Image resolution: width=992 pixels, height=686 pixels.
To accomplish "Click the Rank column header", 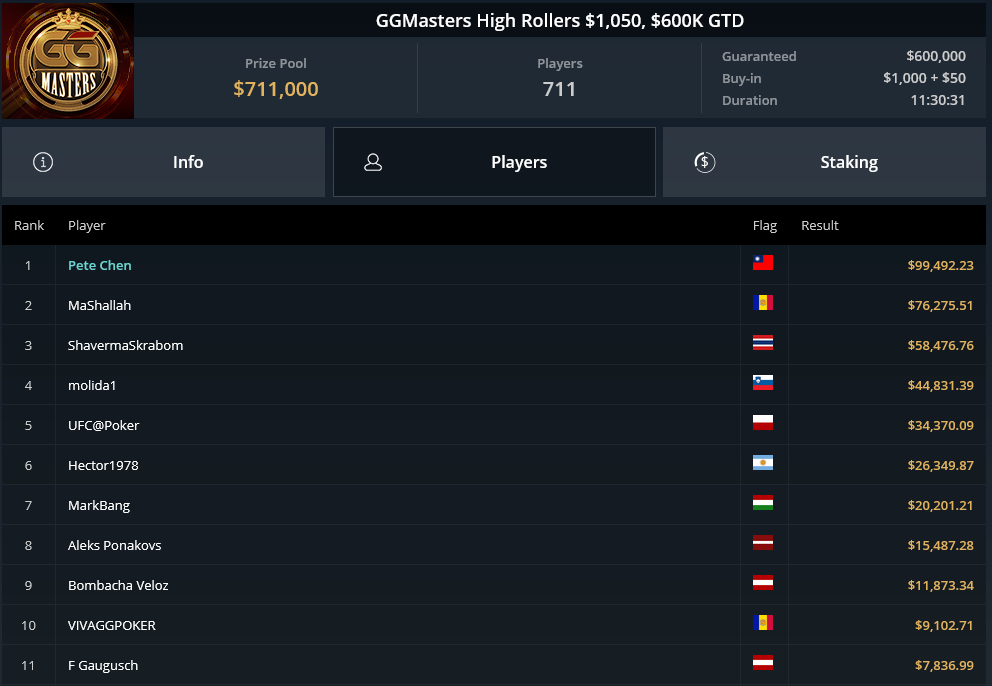I will pos(29,225).
